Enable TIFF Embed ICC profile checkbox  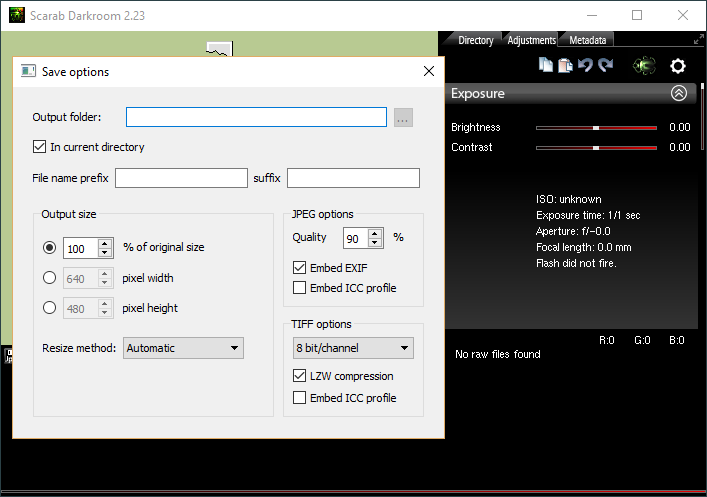point(299,398)
